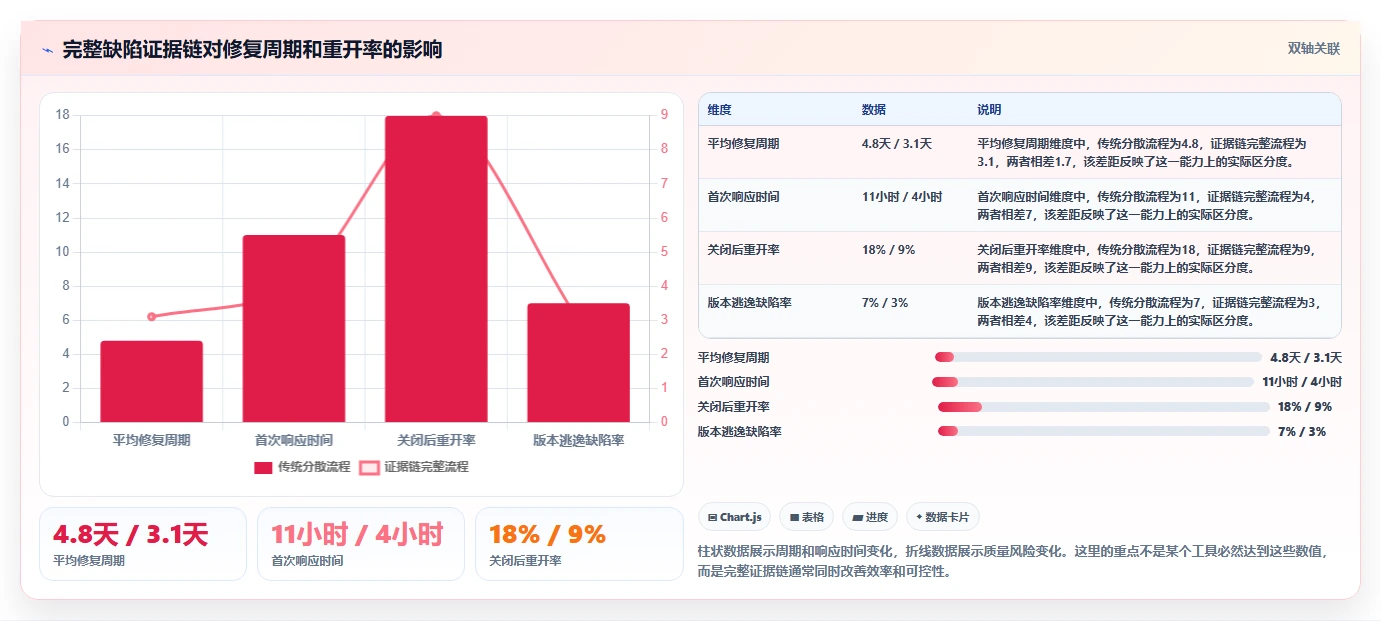Viewport: 1381px width, 621px height.
Task: Click the lightning icon beside the title
Action: [47, 50]
